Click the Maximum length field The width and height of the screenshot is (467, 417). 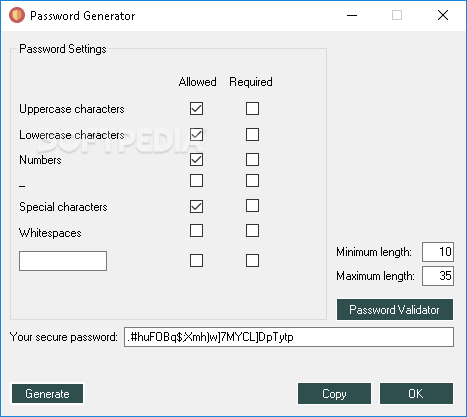(x=438, y=276)
